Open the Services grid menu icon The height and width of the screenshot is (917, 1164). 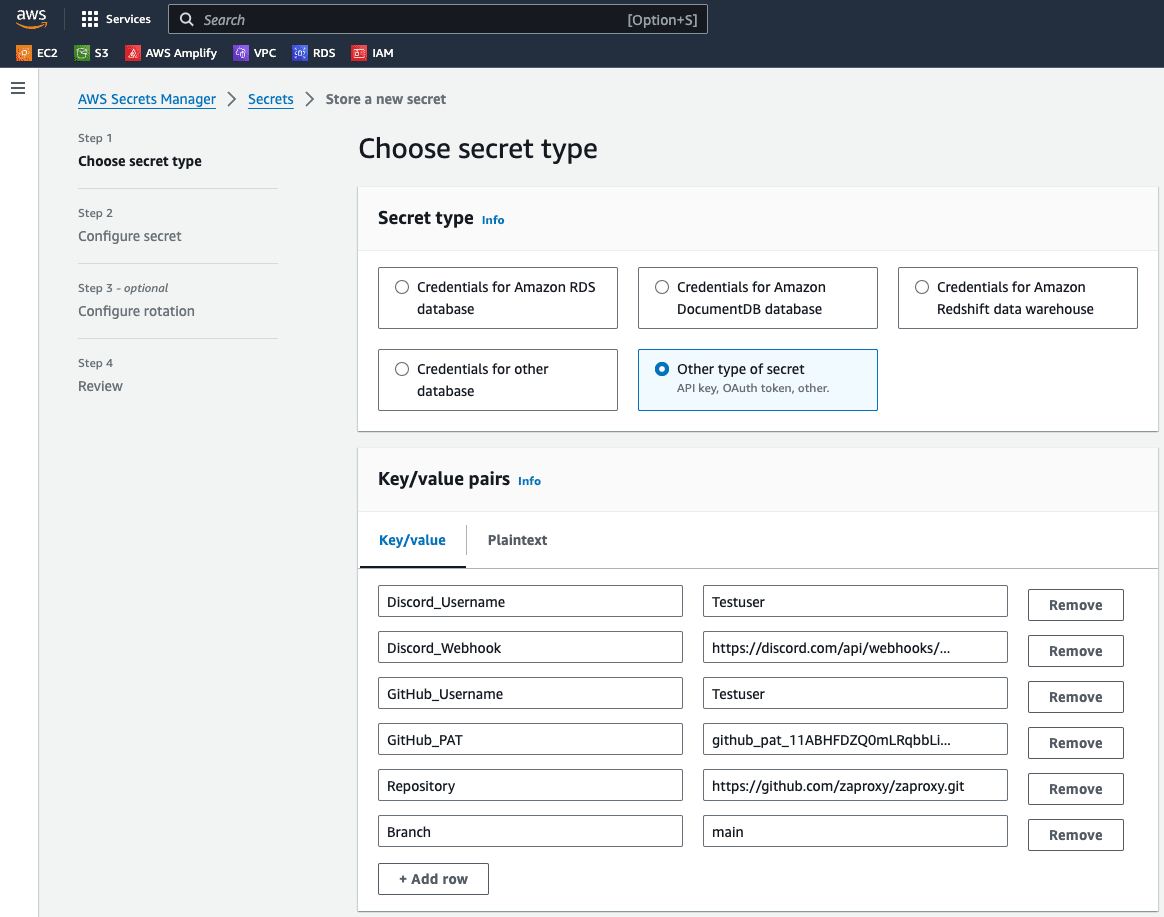pos(90,19)
